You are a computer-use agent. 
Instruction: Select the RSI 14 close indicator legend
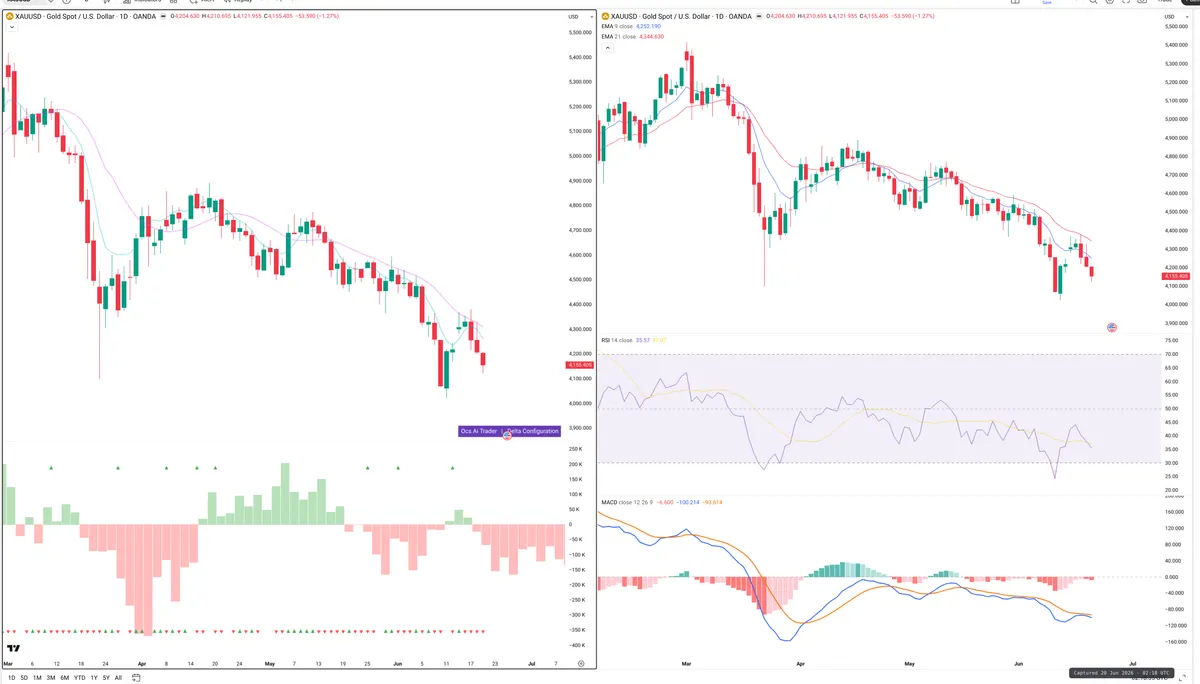616,340
